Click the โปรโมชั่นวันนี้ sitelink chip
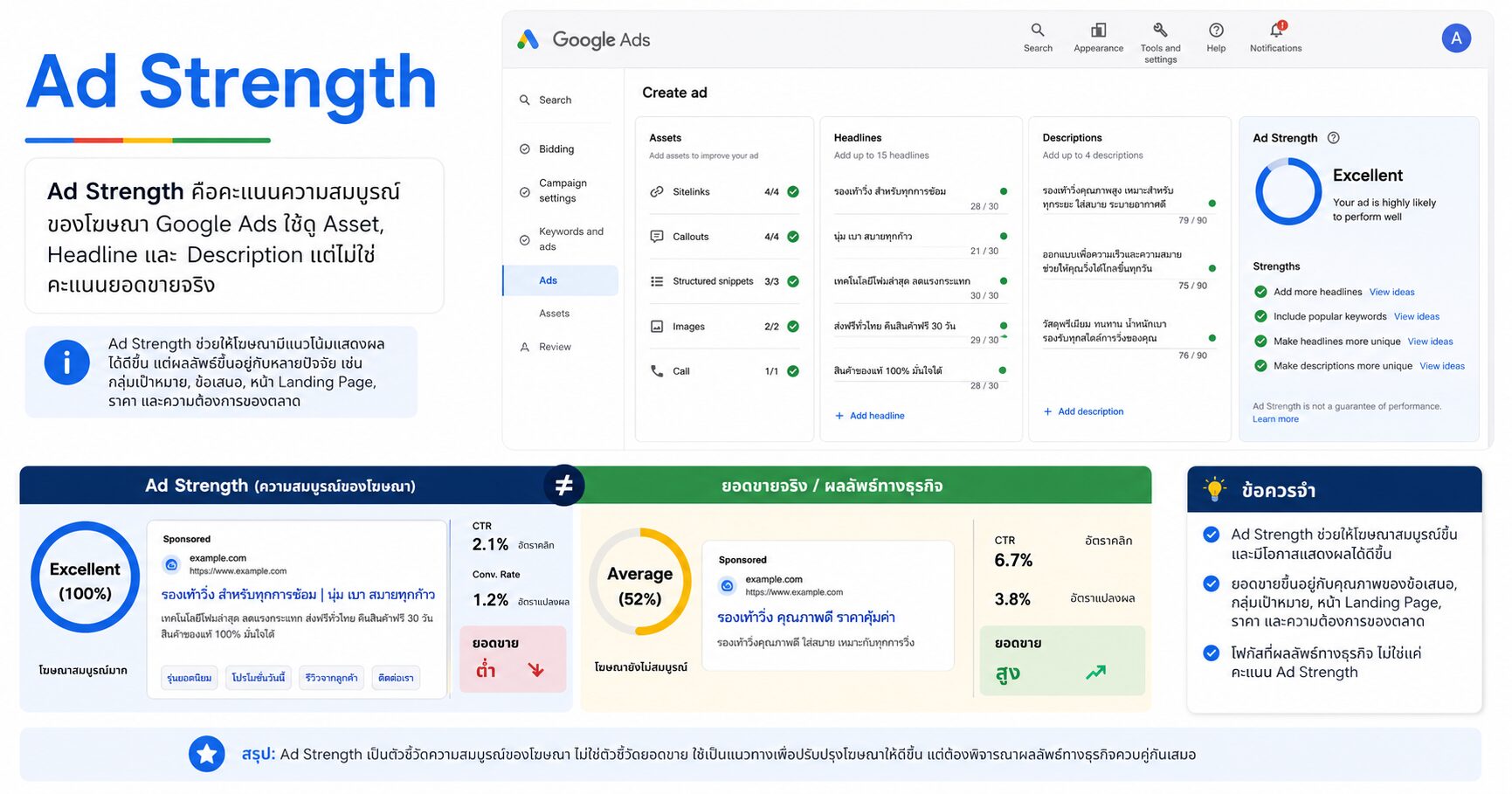Viewport: 1512px width, 794px height. coord(259,677)
